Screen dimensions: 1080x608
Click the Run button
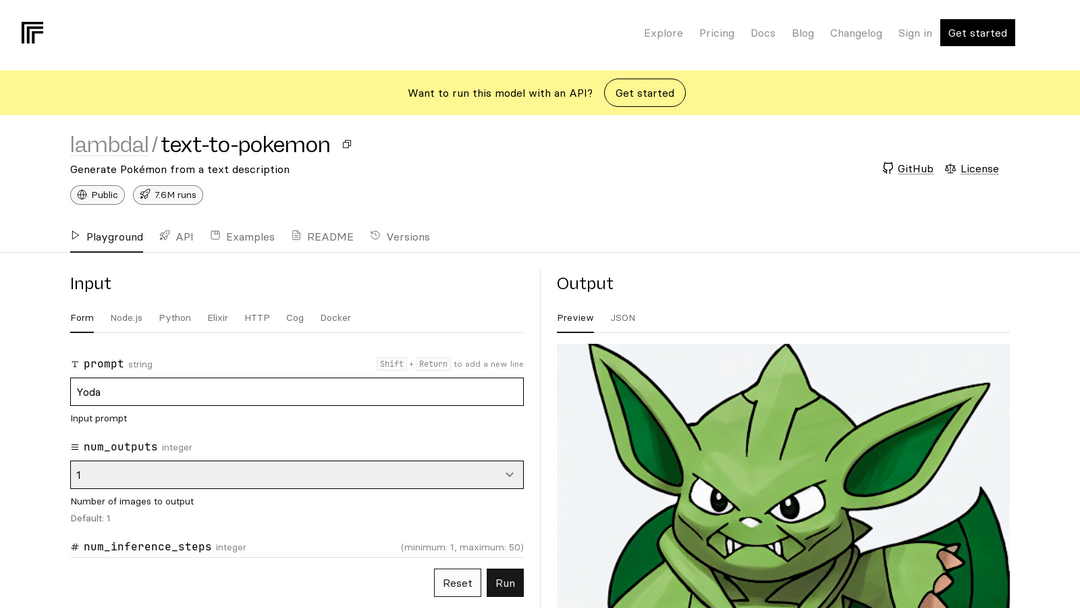[x=505, y=583]
